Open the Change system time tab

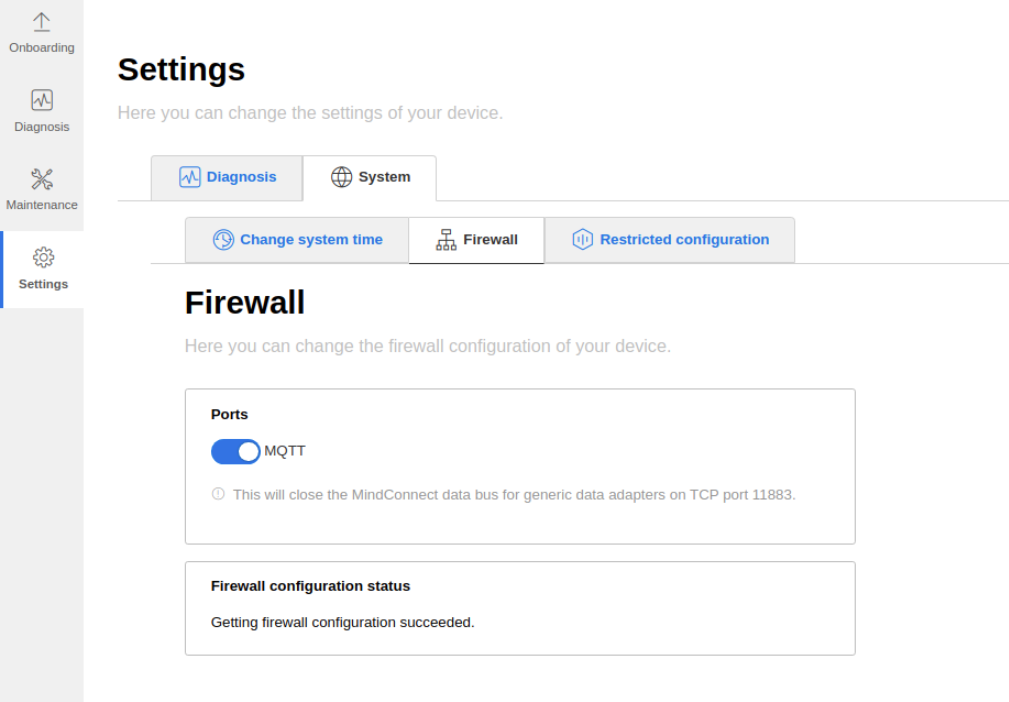tap(311, 240)
